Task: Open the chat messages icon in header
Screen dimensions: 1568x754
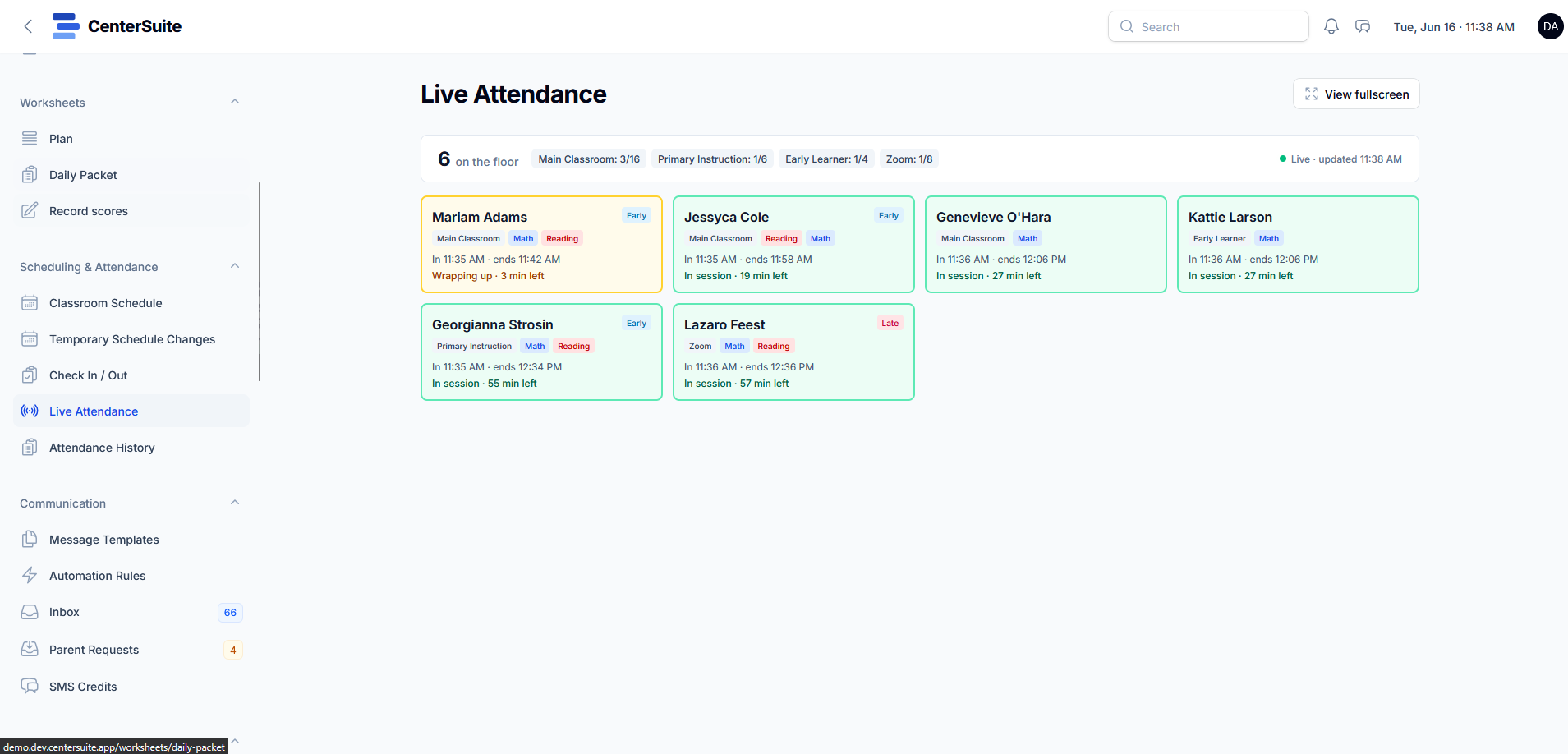Action: click(1363, 26)
